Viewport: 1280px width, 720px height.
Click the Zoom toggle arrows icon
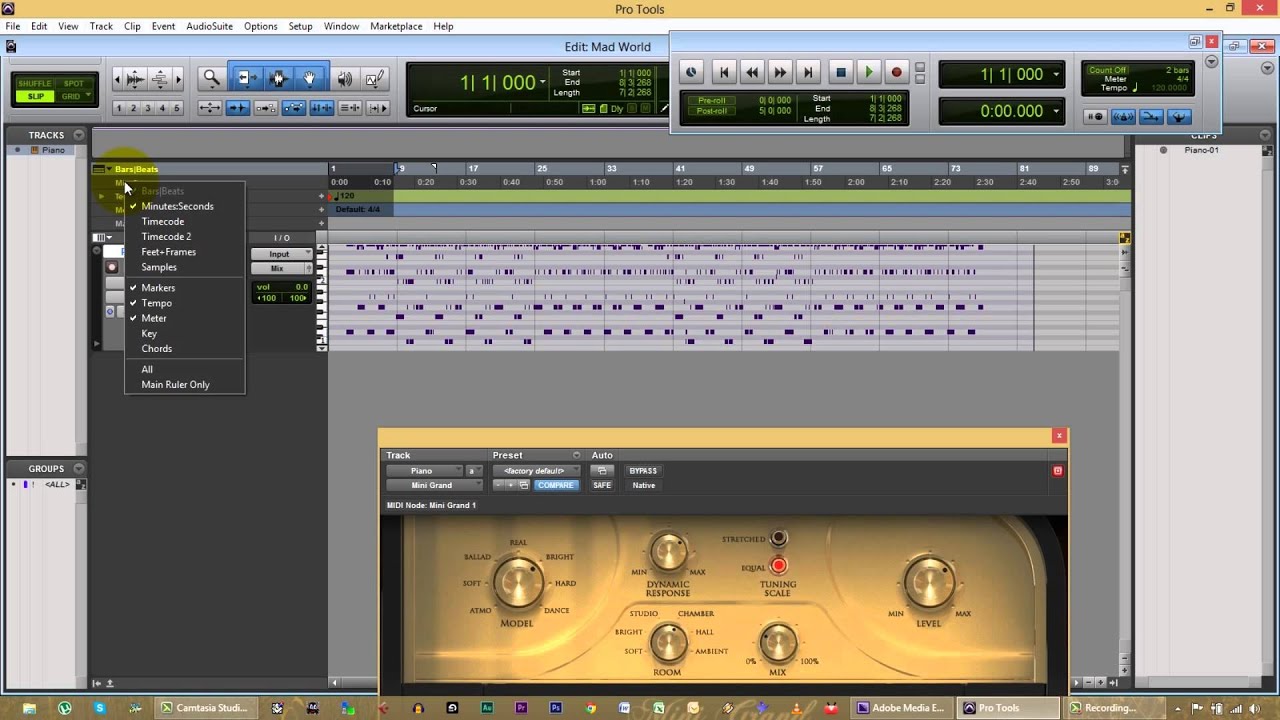pyautogui.click(x=210, y=108)
